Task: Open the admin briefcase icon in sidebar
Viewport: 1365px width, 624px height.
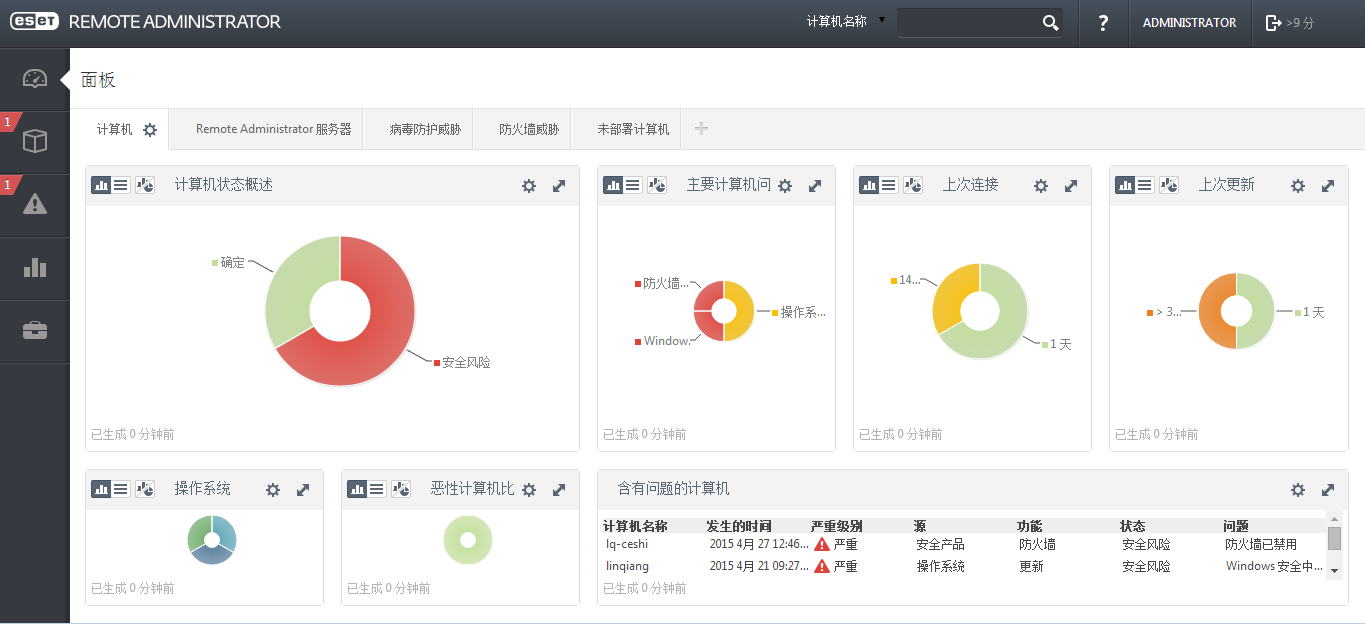Action: tap(35, 331)
